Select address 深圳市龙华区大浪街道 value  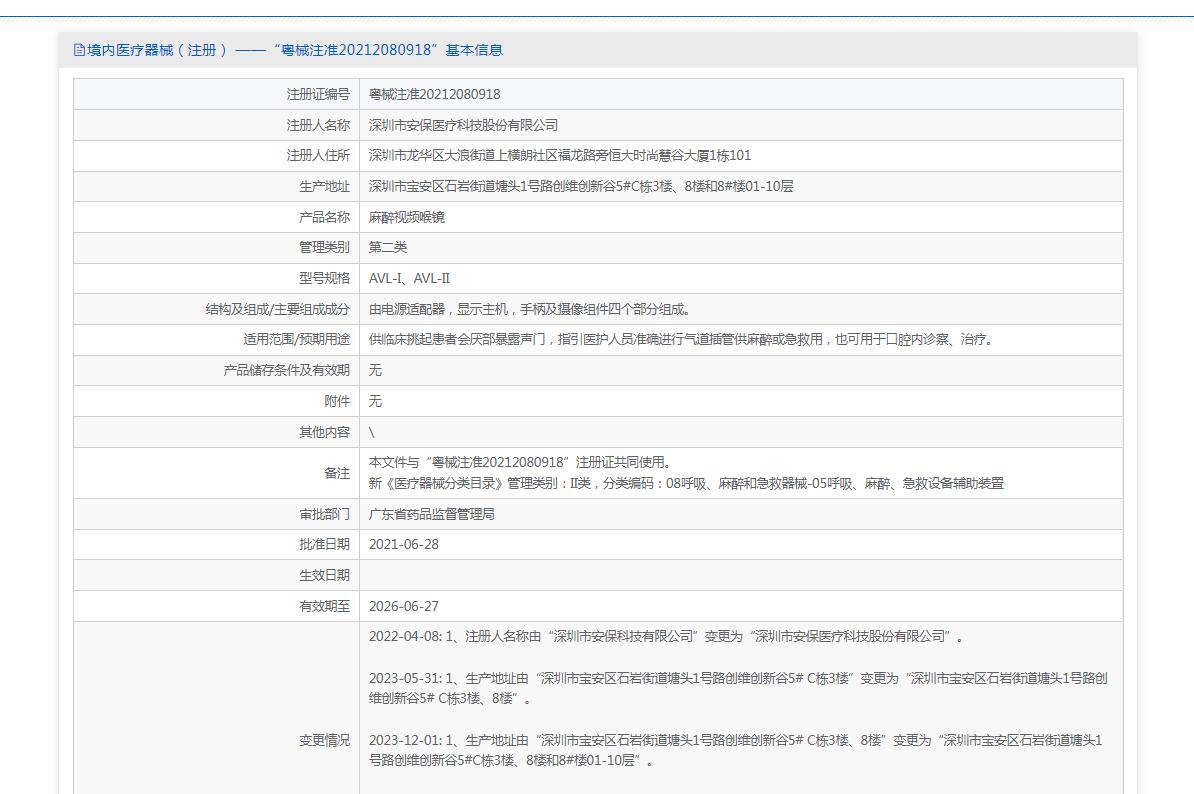pyautogui.click(x=560, y=155)
